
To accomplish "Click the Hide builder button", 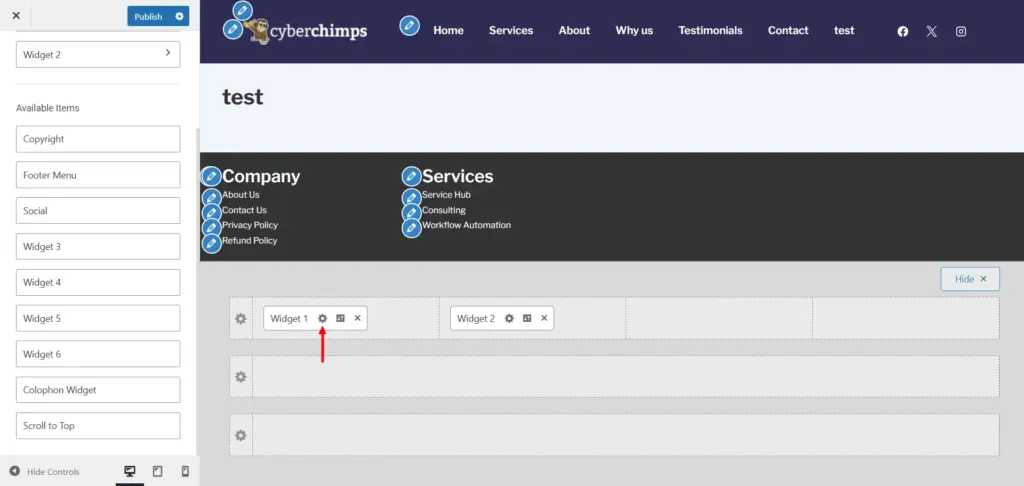I will [x=970, y=279].
